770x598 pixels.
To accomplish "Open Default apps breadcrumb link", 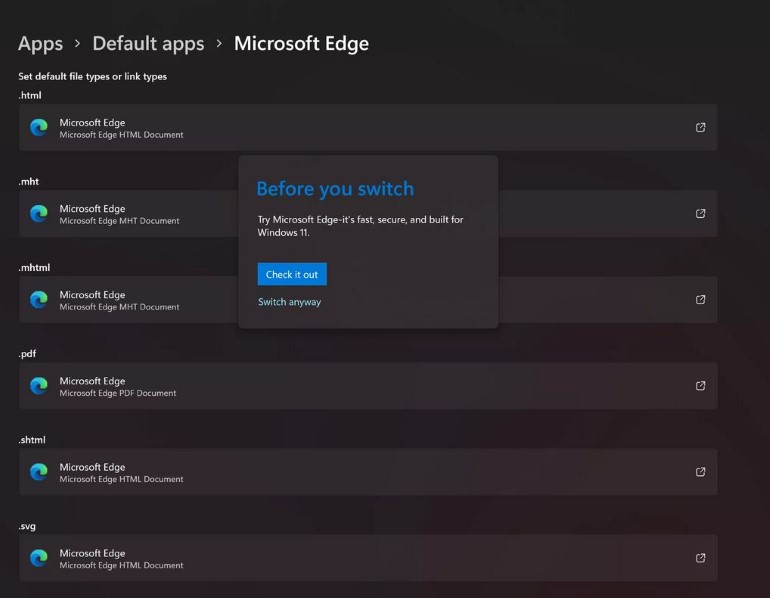I will [148, 44].
